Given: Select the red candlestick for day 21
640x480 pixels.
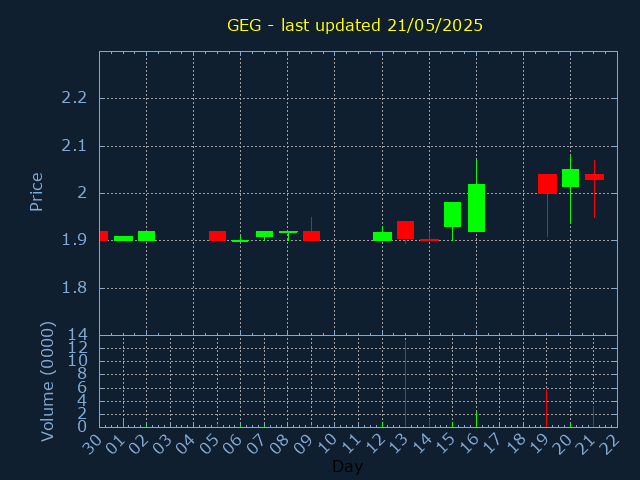Looking at the screenshot, I should coord(594,177).
